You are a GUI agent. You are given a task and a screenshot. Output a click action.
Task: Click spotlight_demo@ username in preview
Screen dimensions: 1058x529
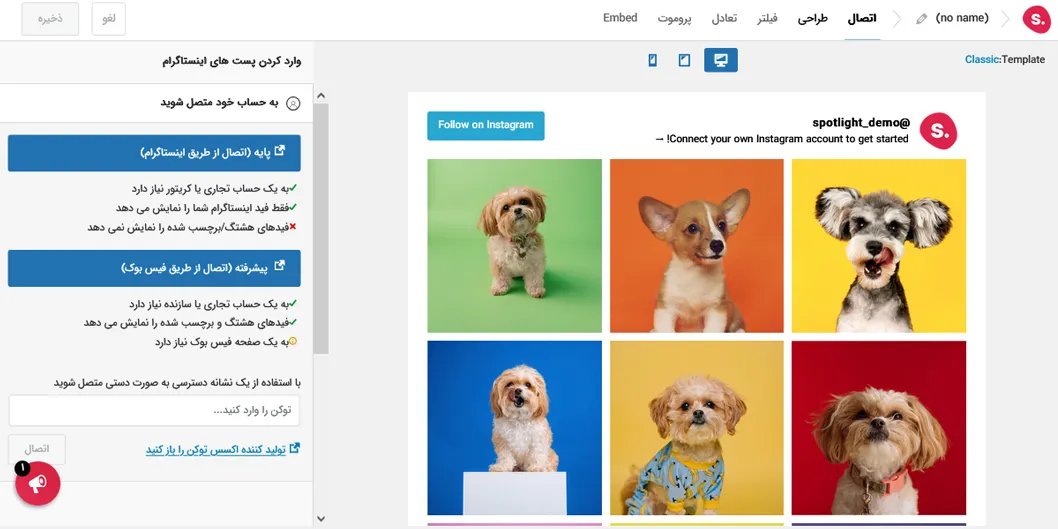(x=862, y=123)
